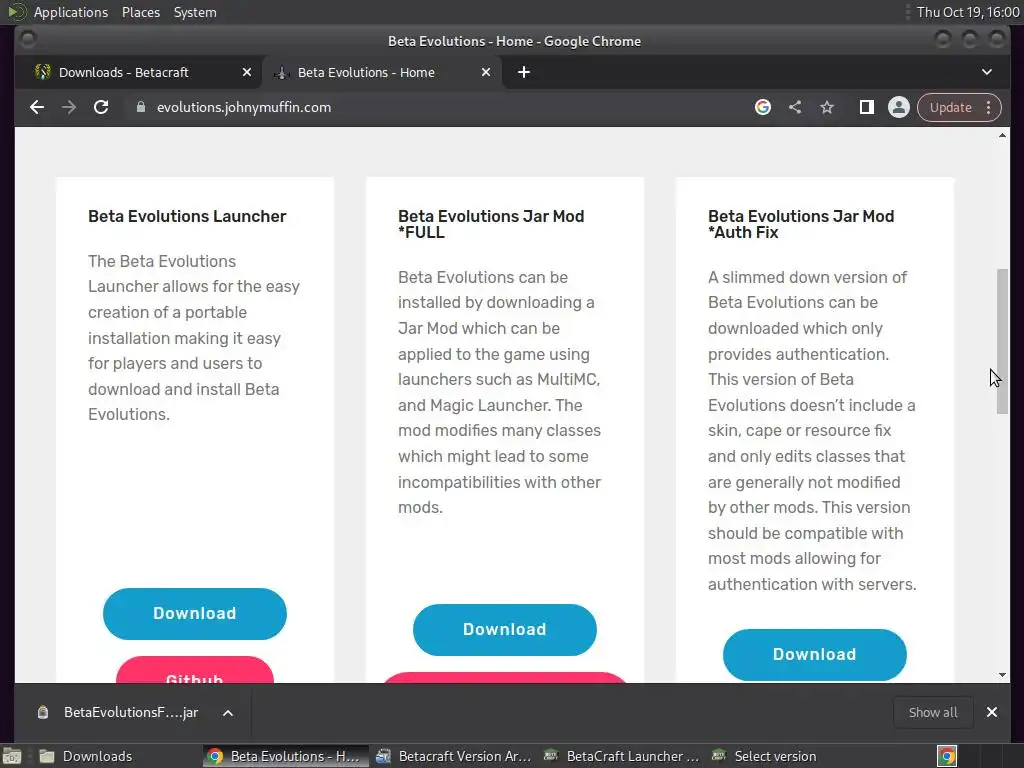The height and width of the screenshot is (768, 1024).
Task: Open the Applications menu
Action: click(71, 12)
